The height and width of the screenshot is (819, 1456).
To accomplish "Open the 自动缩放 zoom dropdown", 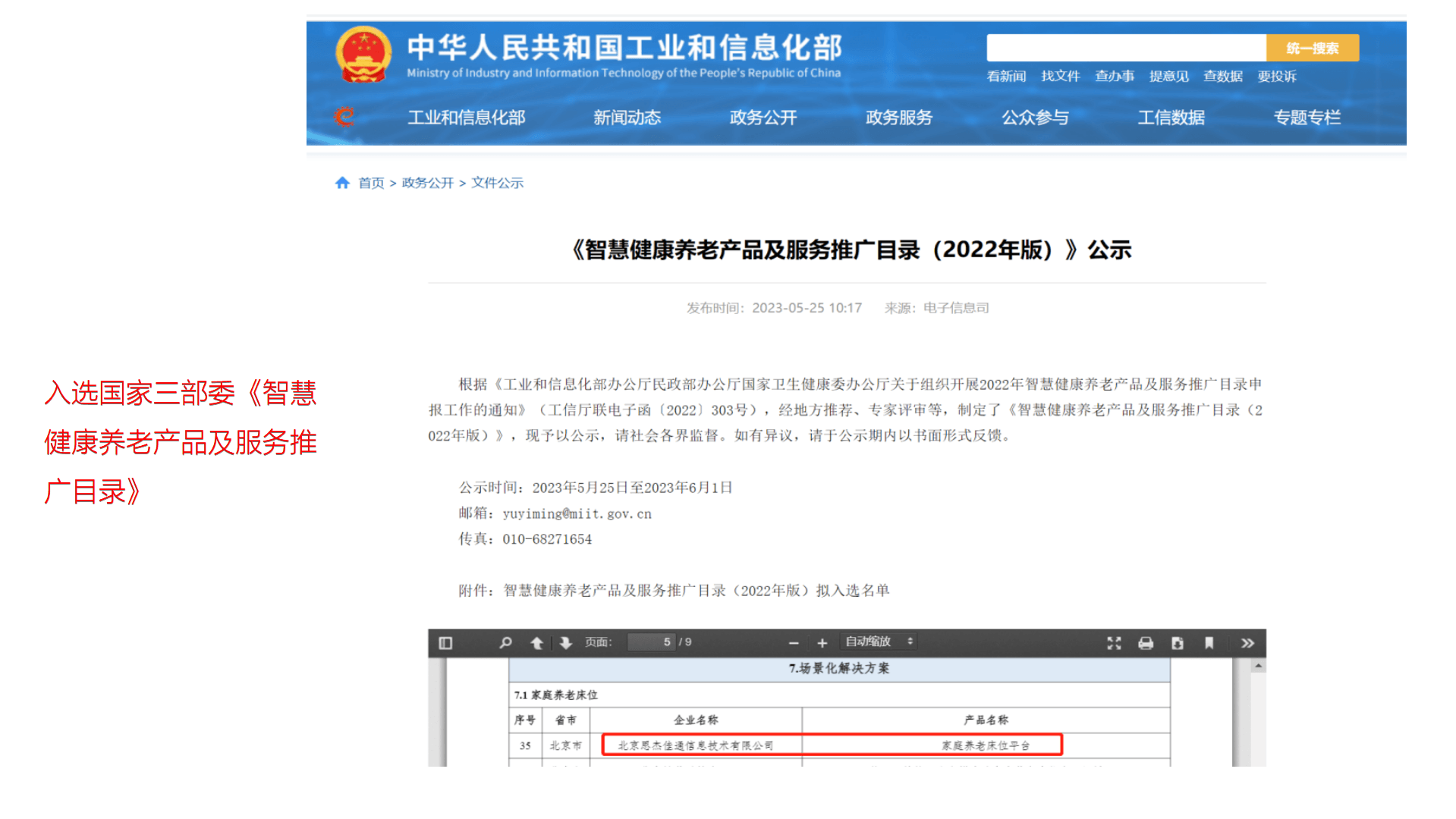I will pyautogui.click(x=879, y=642).
